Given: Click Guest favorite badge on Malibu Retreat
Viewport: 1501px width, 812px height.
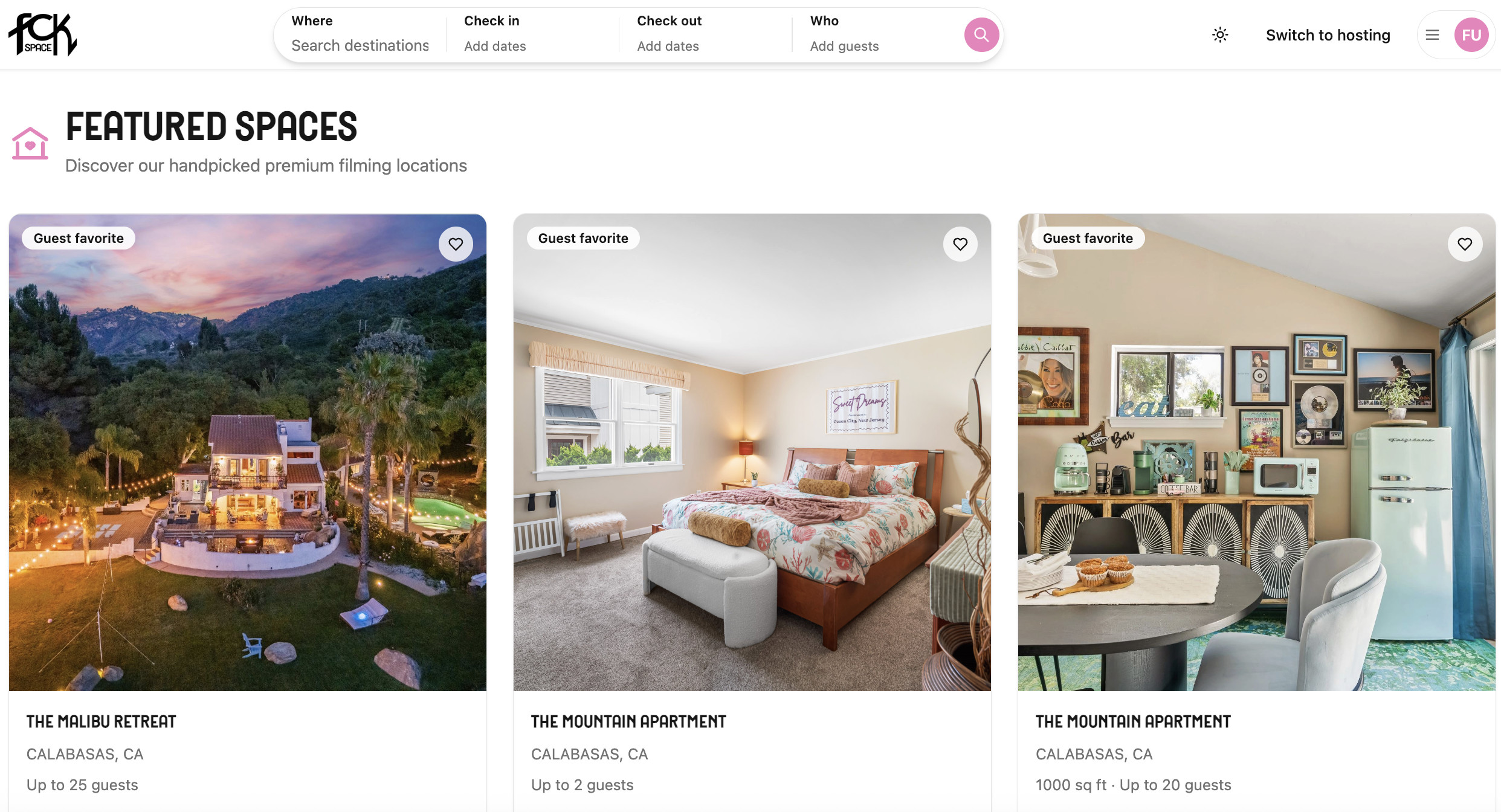Looking at the screenshot, I should [79, 238].
